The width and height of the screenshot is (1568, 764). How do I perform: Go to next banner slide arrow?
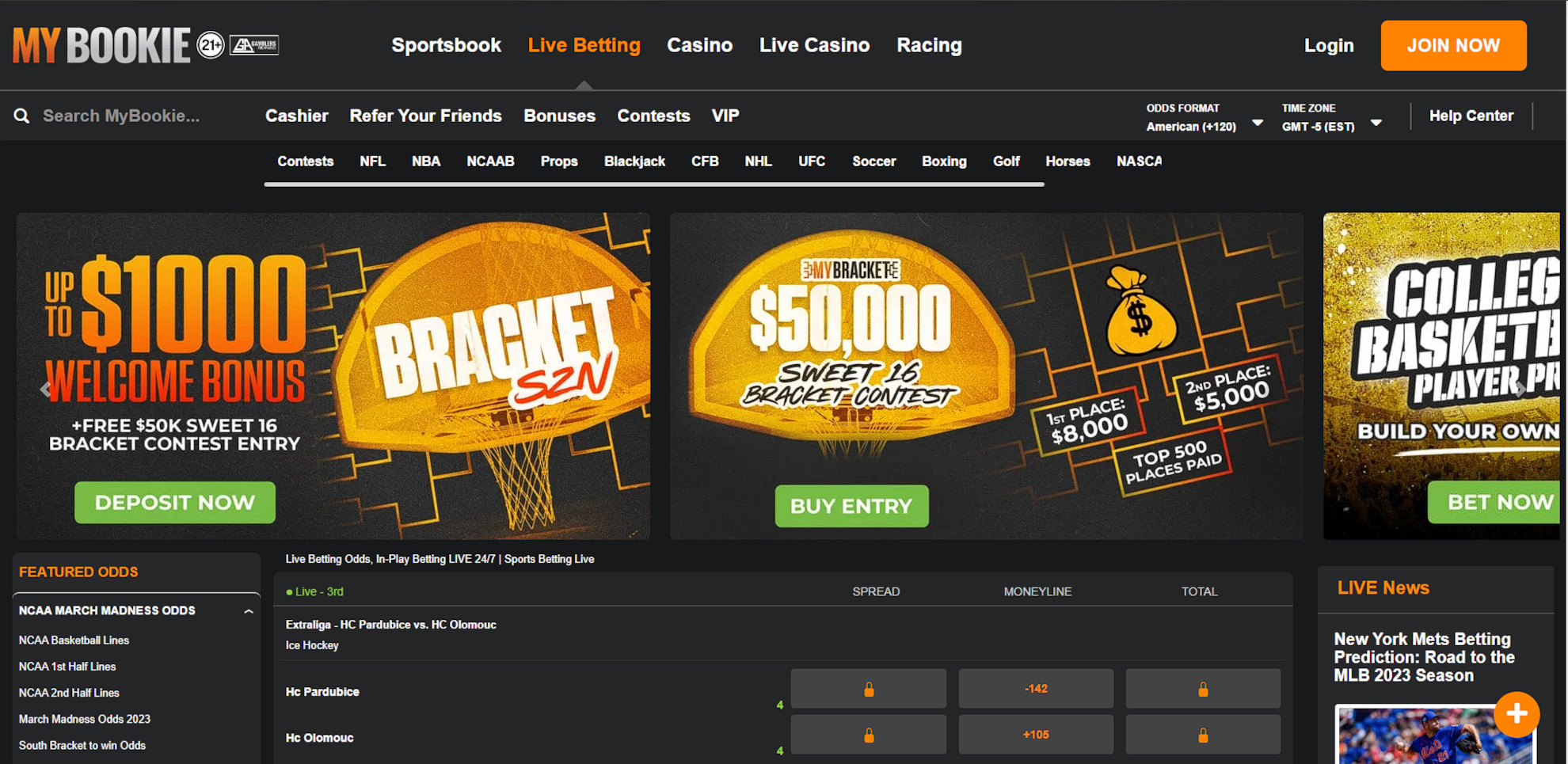[x=1520, y=389]
